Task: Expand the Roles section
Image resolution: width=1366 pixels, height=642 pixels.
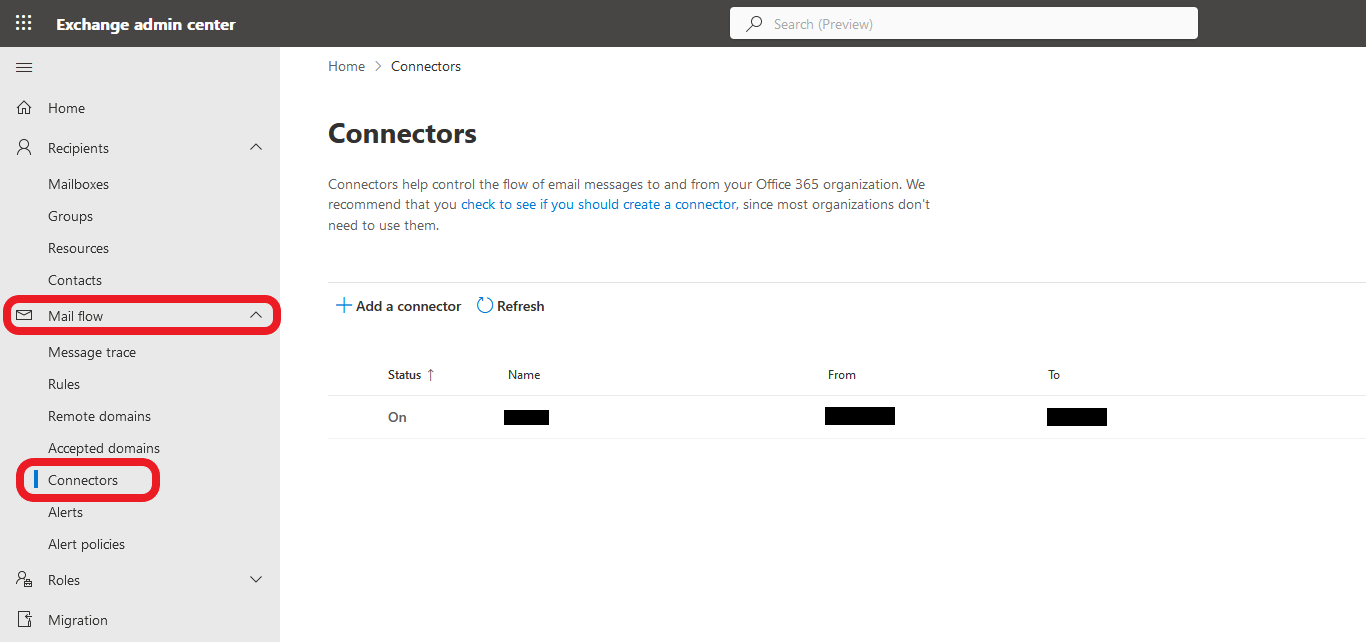Action: pyautogui.click(x=256, y=579)
